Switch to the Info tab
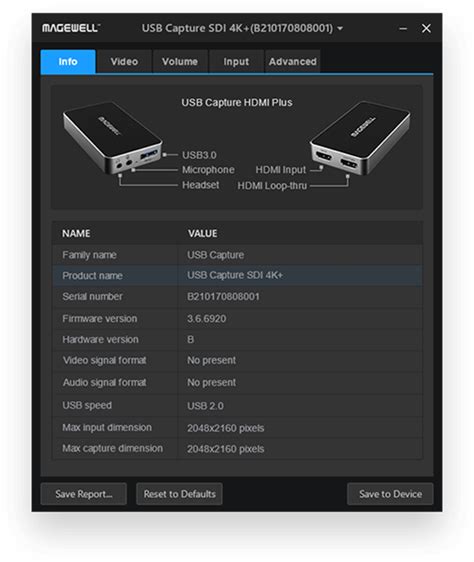Screen dimensions: 474x562 point(68,62)
